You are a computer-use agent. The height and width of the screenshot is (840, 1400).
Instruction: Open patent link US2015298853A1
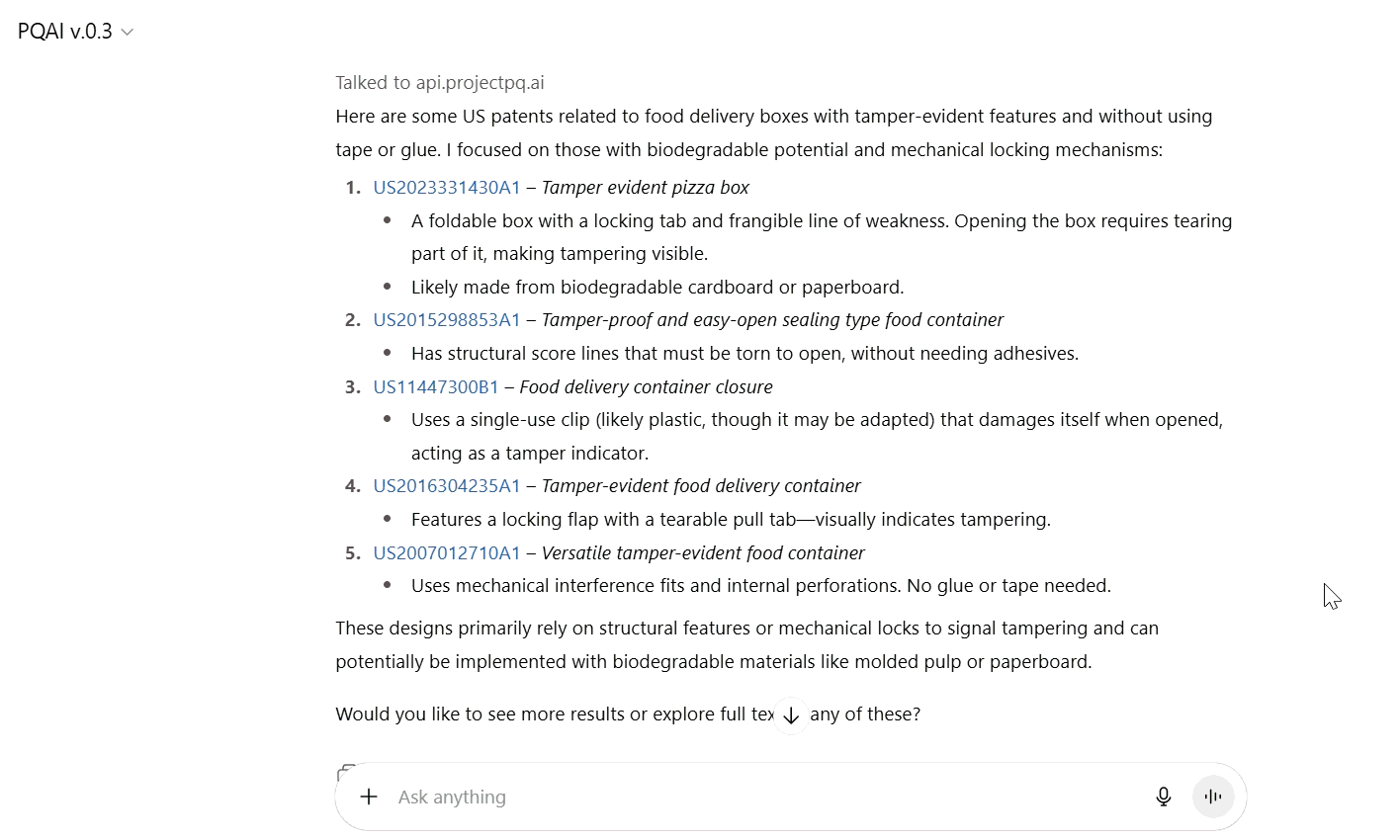pos(446,320)
